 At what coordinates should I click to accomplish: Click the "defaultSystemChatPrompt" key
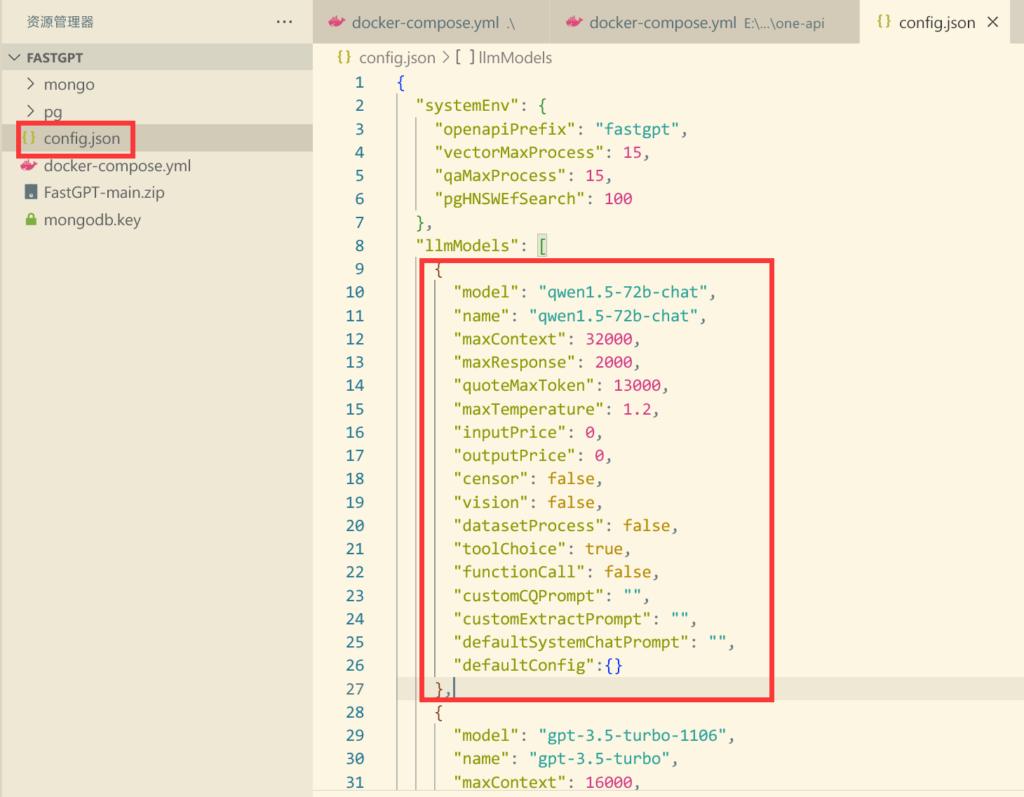coord(571,642)
